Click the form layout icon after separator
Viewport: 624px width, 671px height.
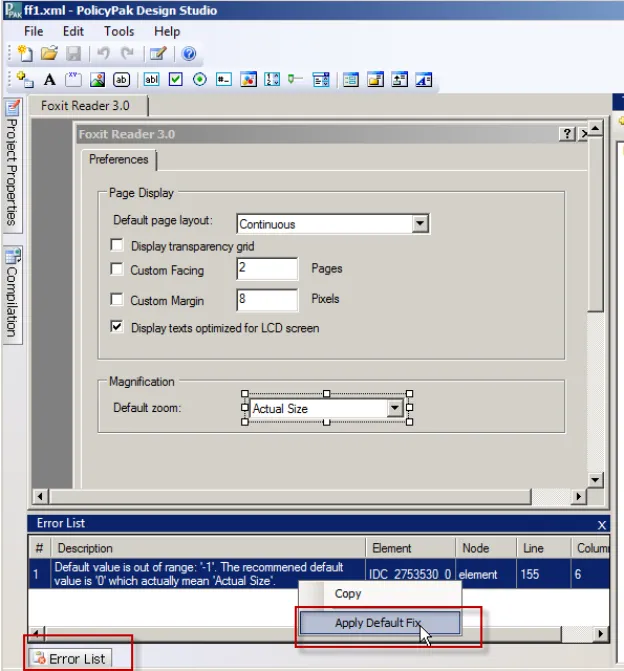tap(351, 80)
